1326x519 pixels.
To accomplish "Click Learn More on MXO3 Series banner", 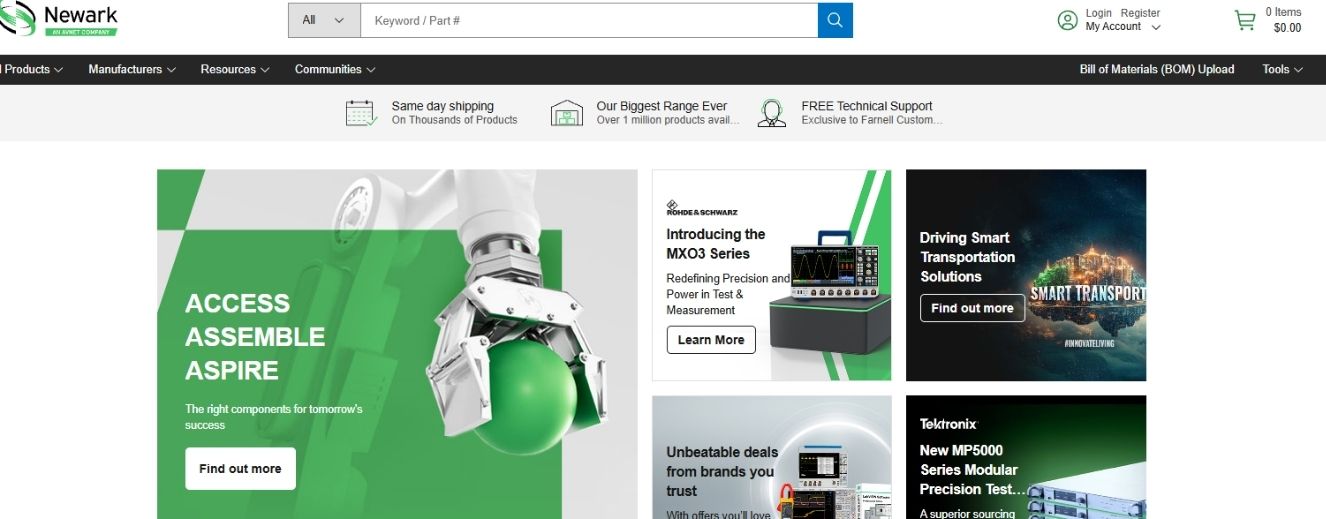I will 711,340.
